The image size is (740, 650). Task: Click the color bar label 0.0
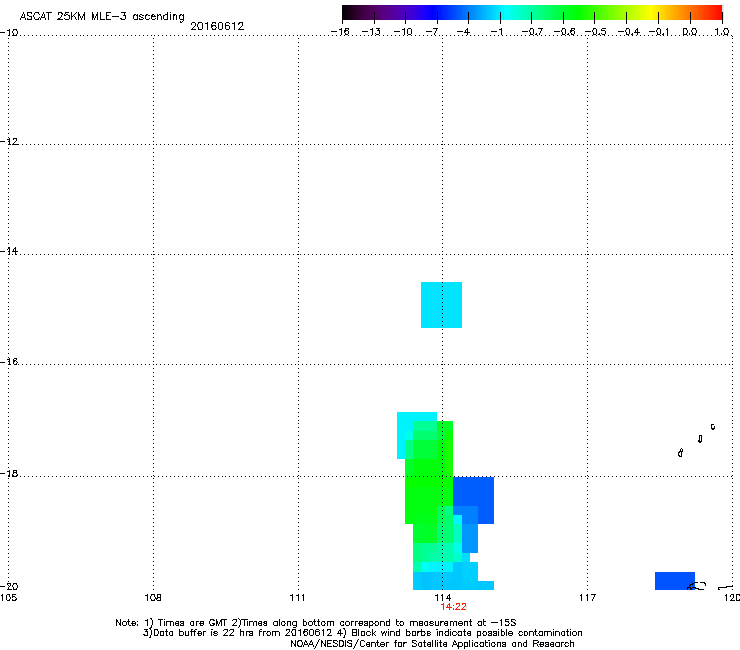tap(690, 32)
